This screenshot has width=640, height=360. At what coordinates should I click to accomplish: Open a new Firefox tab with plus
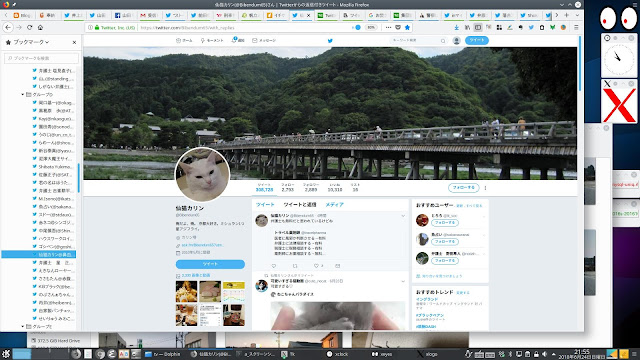[567, 15]
